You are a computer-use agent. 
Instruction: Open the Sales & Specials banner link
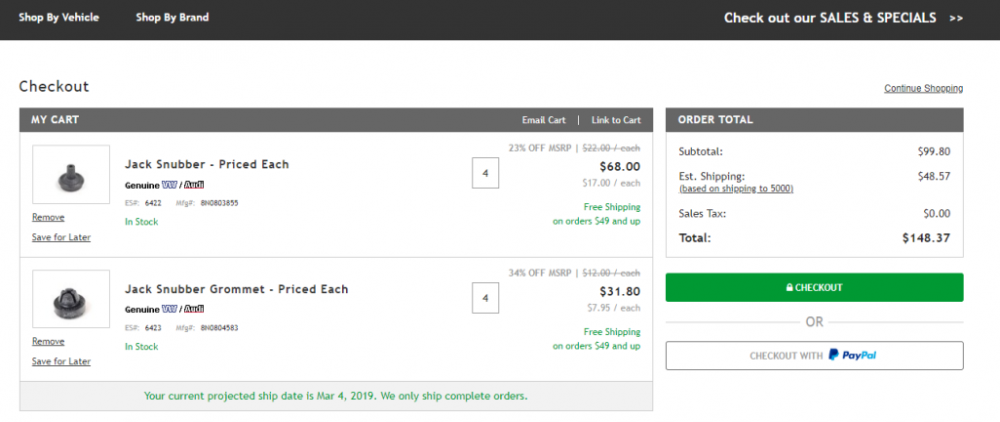click(843, 18)
